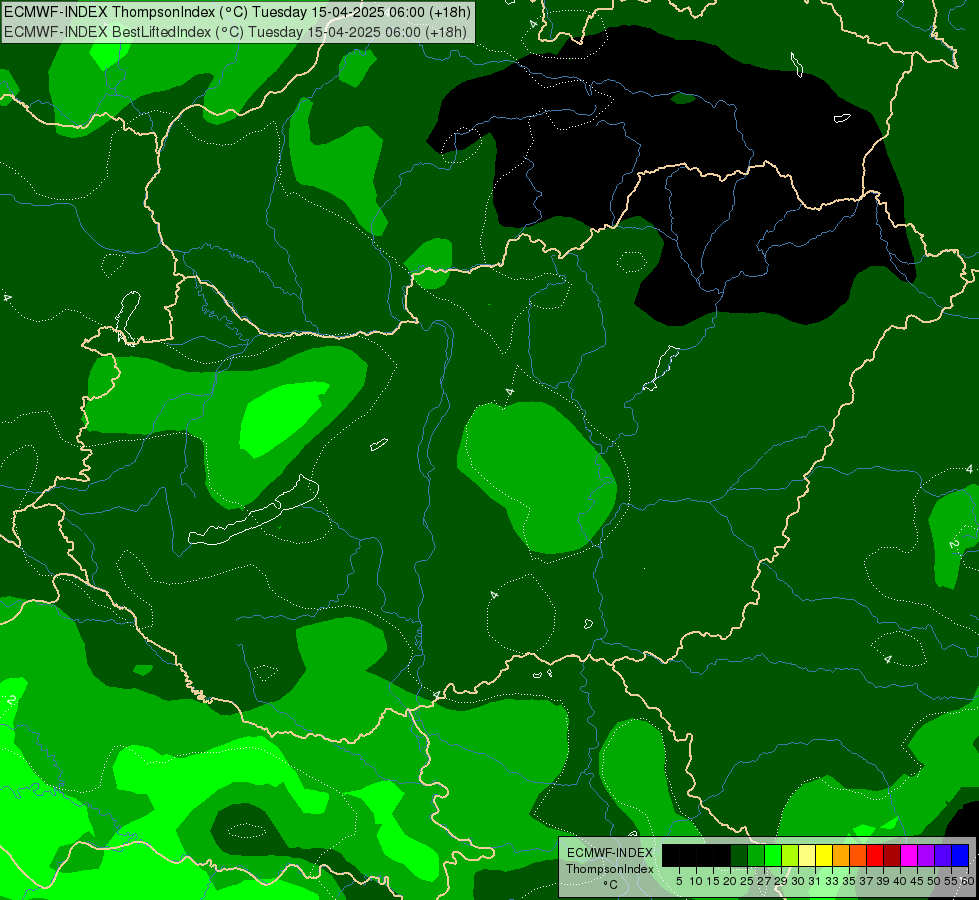
Task: Click legend tick value 45
Action: 917,881
